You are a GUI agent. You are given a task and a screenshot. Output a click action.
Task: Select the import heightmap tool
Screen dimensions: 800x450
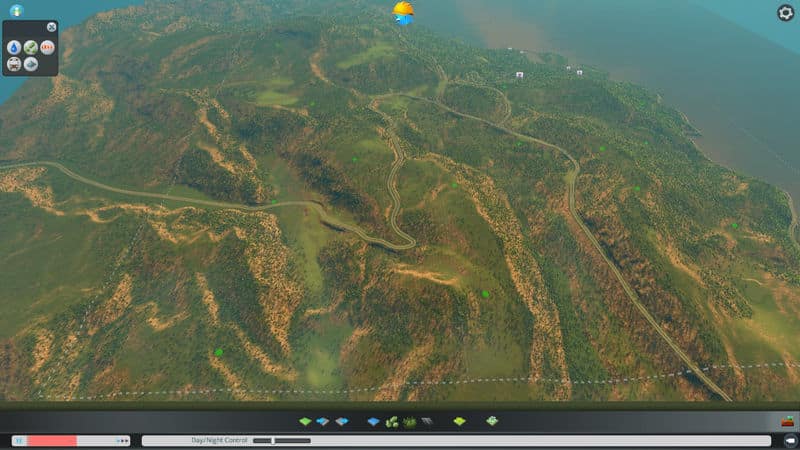[323, 422]
